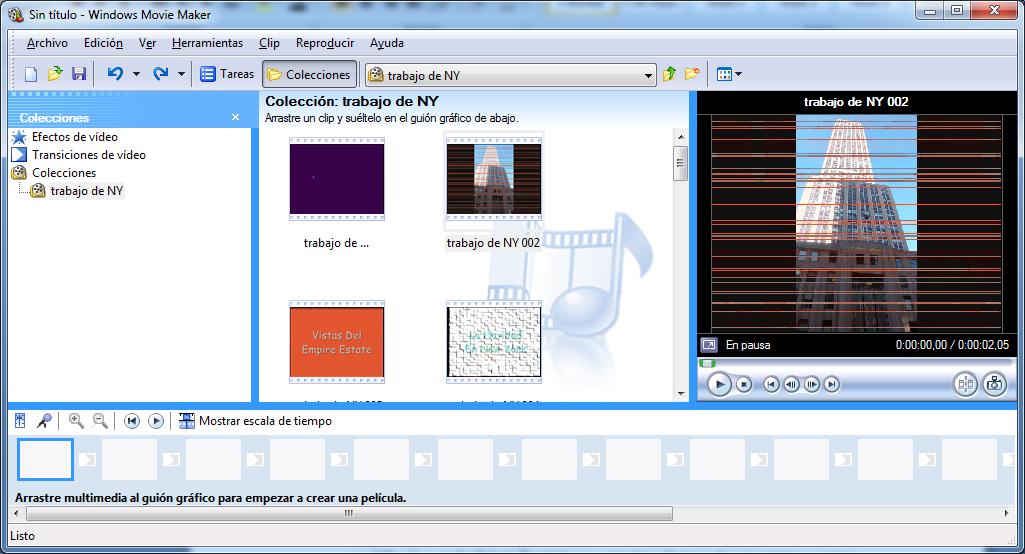Click the preview seek bar slider

[x=708, y=363]
